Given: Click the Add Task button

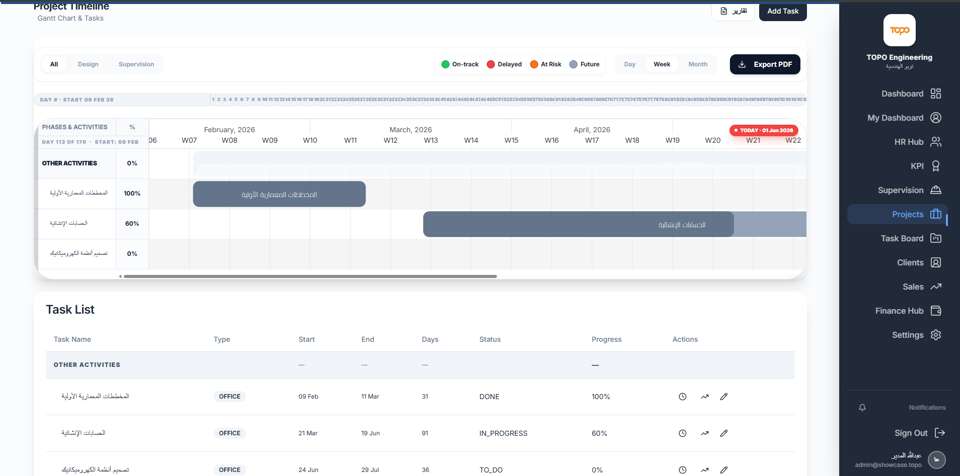Looking at the screenshot, I should 782,11.
